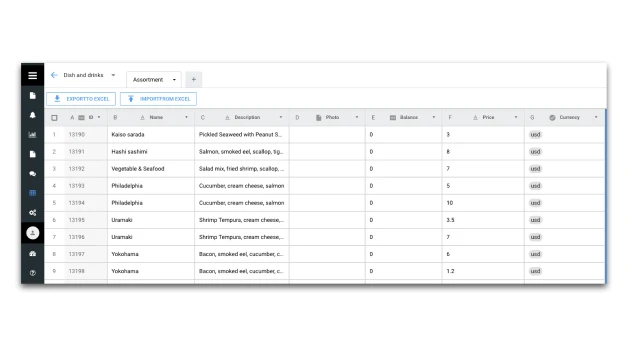Click the row number 5 cell
This screenshot has width=640, height=360.
pyautogui.click(x=54, y=203)
